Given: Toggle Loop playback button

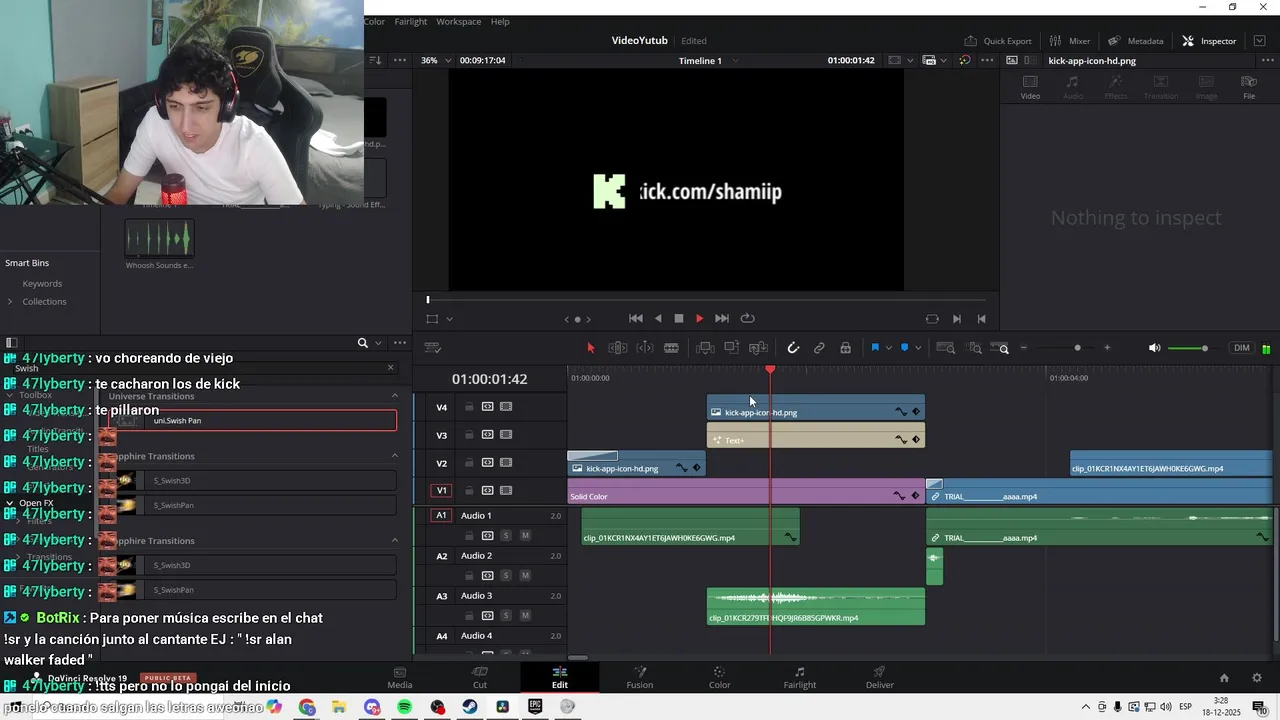Looking at the screenshot, I should (748, 319).
